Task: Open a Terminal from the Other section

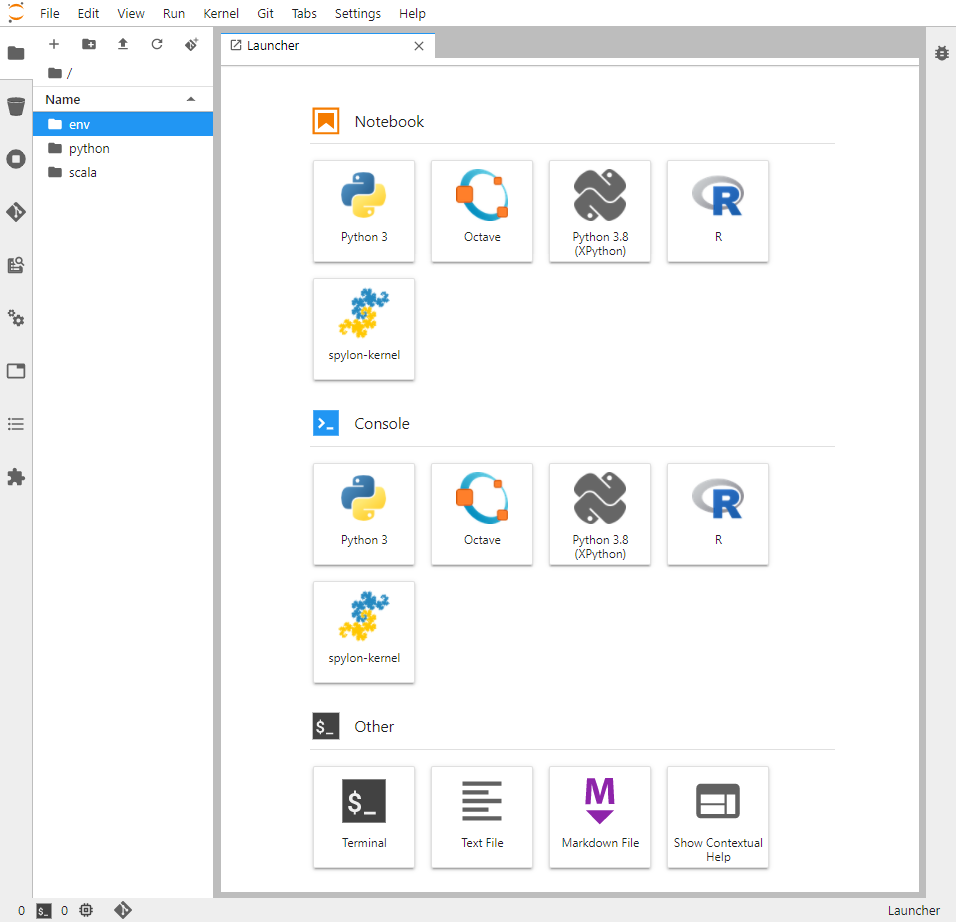Action: click(x=364, y=817)
